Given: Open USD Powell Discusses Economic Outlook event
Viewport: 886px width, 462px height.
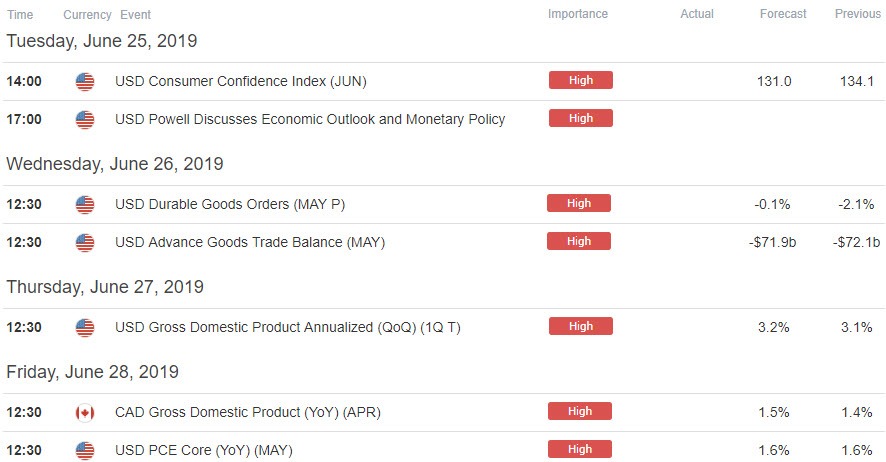Looking at the screenshot, I should pos(310,119).
